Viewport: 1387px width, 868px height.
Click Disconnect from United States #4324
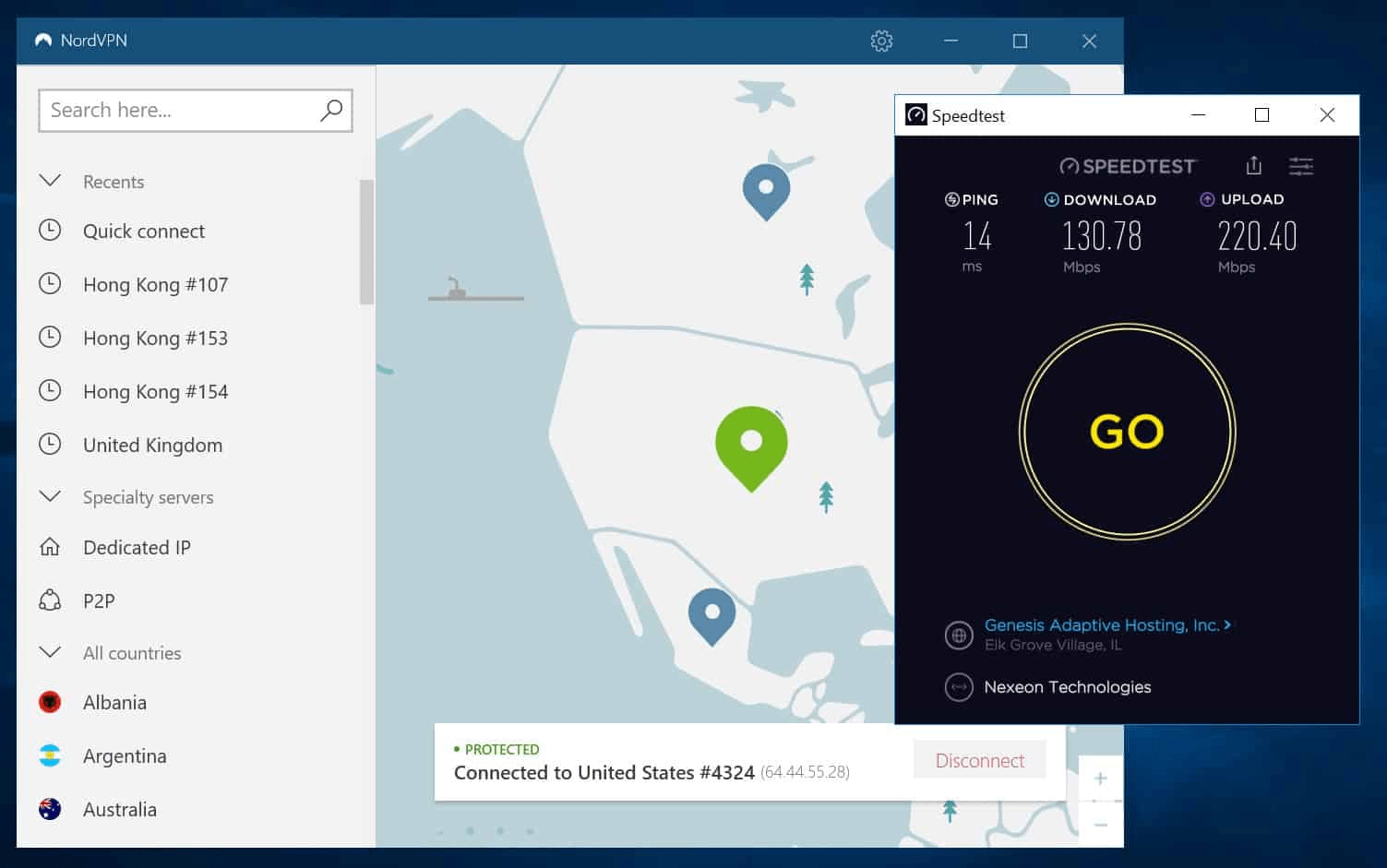click(979, 760)
